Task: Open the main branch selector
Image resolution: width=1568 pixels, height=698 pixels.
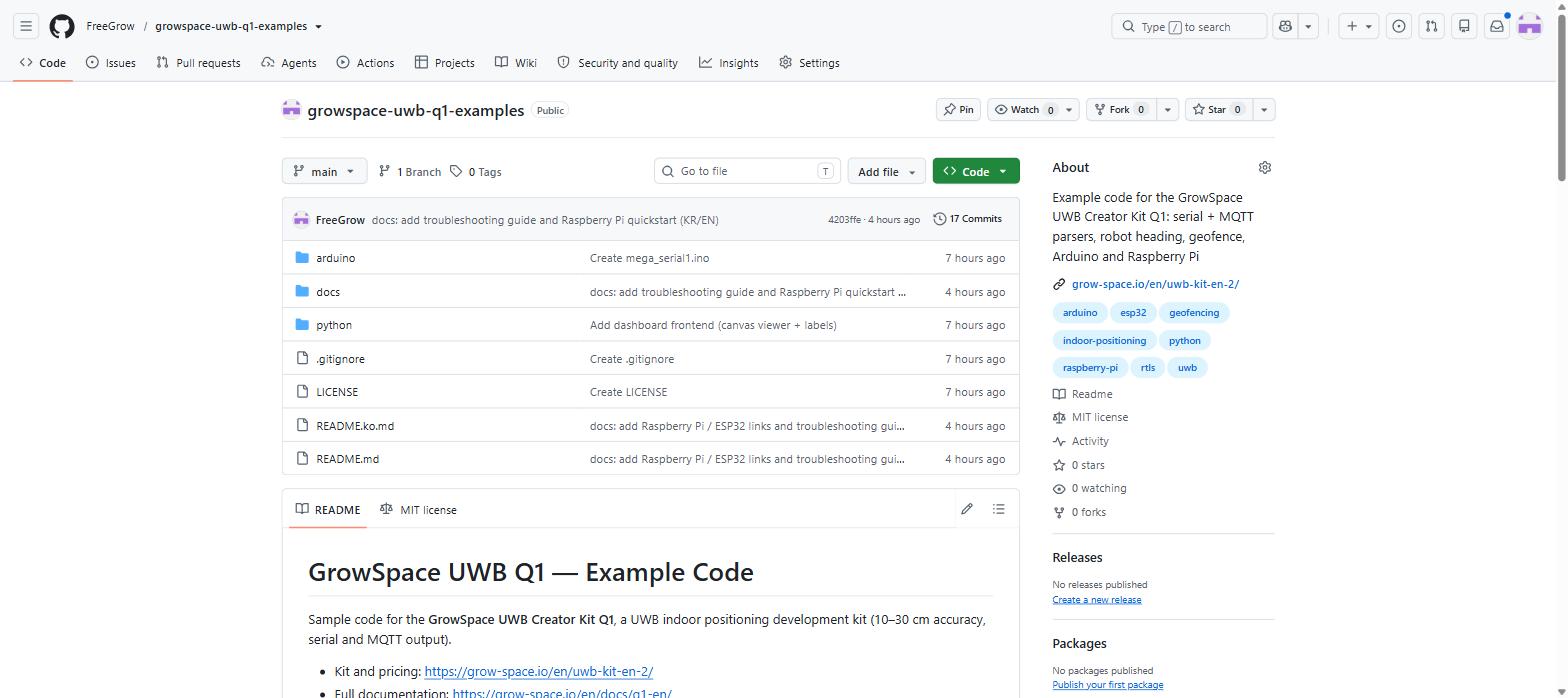Action: 324,171
